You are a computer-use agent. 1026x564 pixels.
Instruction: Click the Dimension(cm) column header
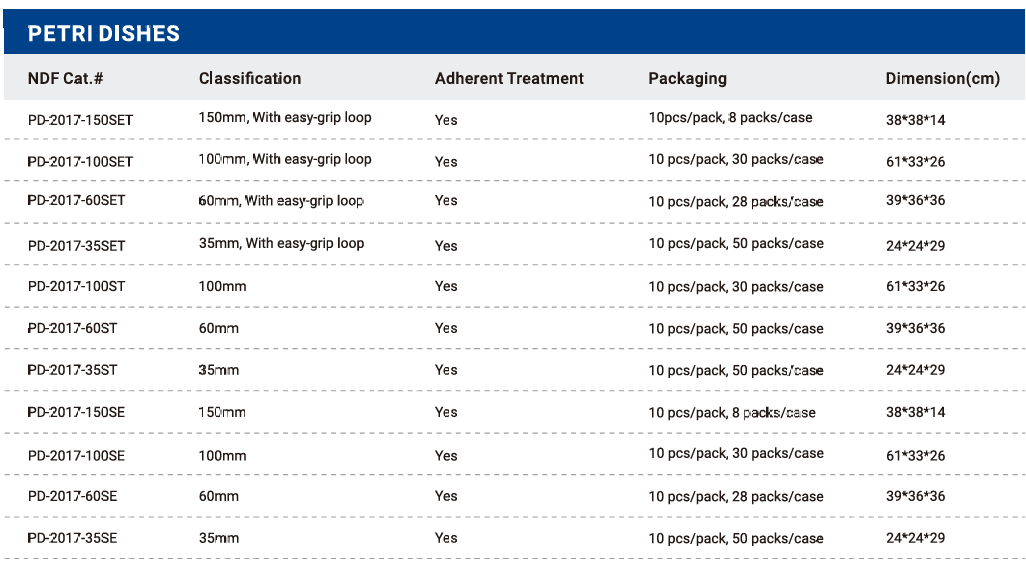tap(942, 79)
